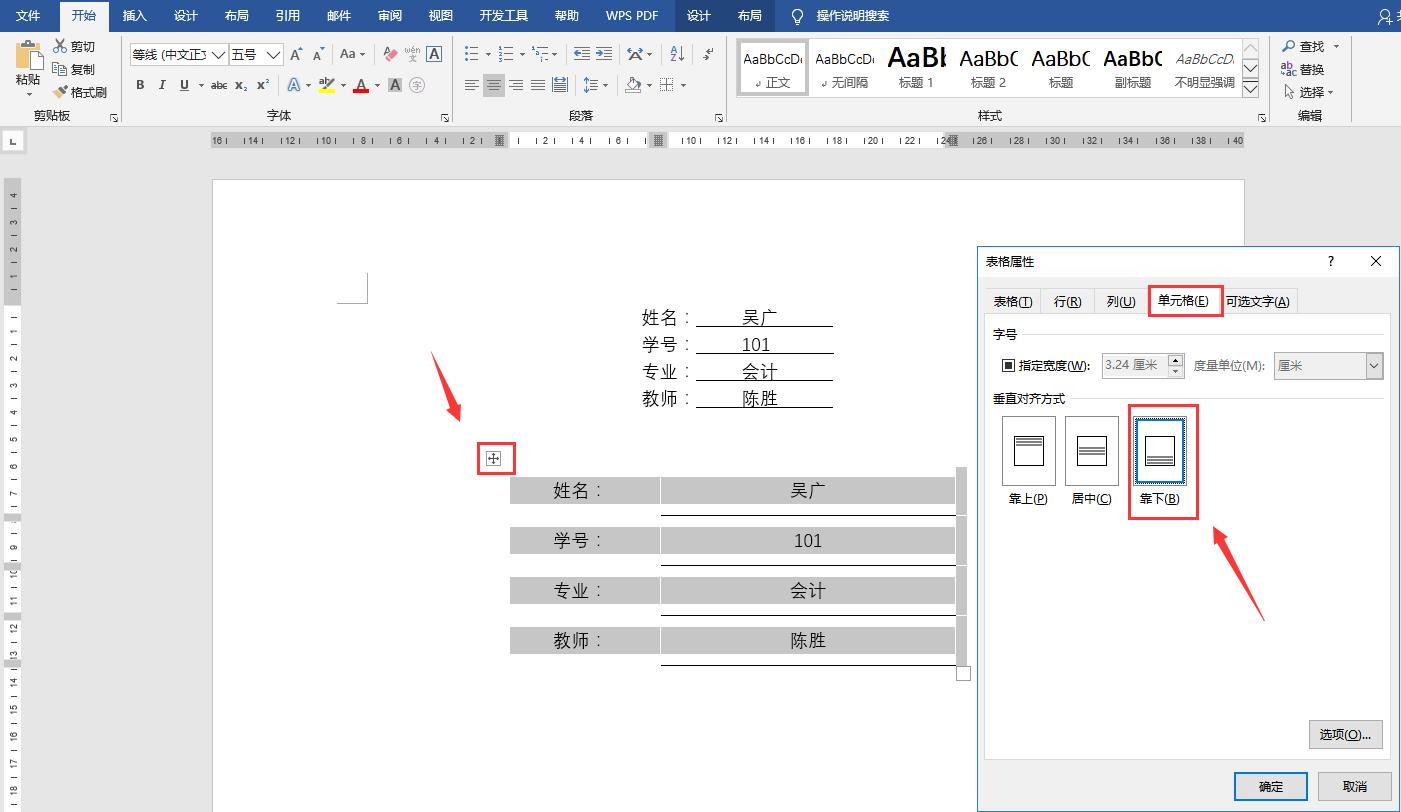Select the 靠上 vertical alignment option
This screenshot has height=812, width=1401.
coord(1027,450)
